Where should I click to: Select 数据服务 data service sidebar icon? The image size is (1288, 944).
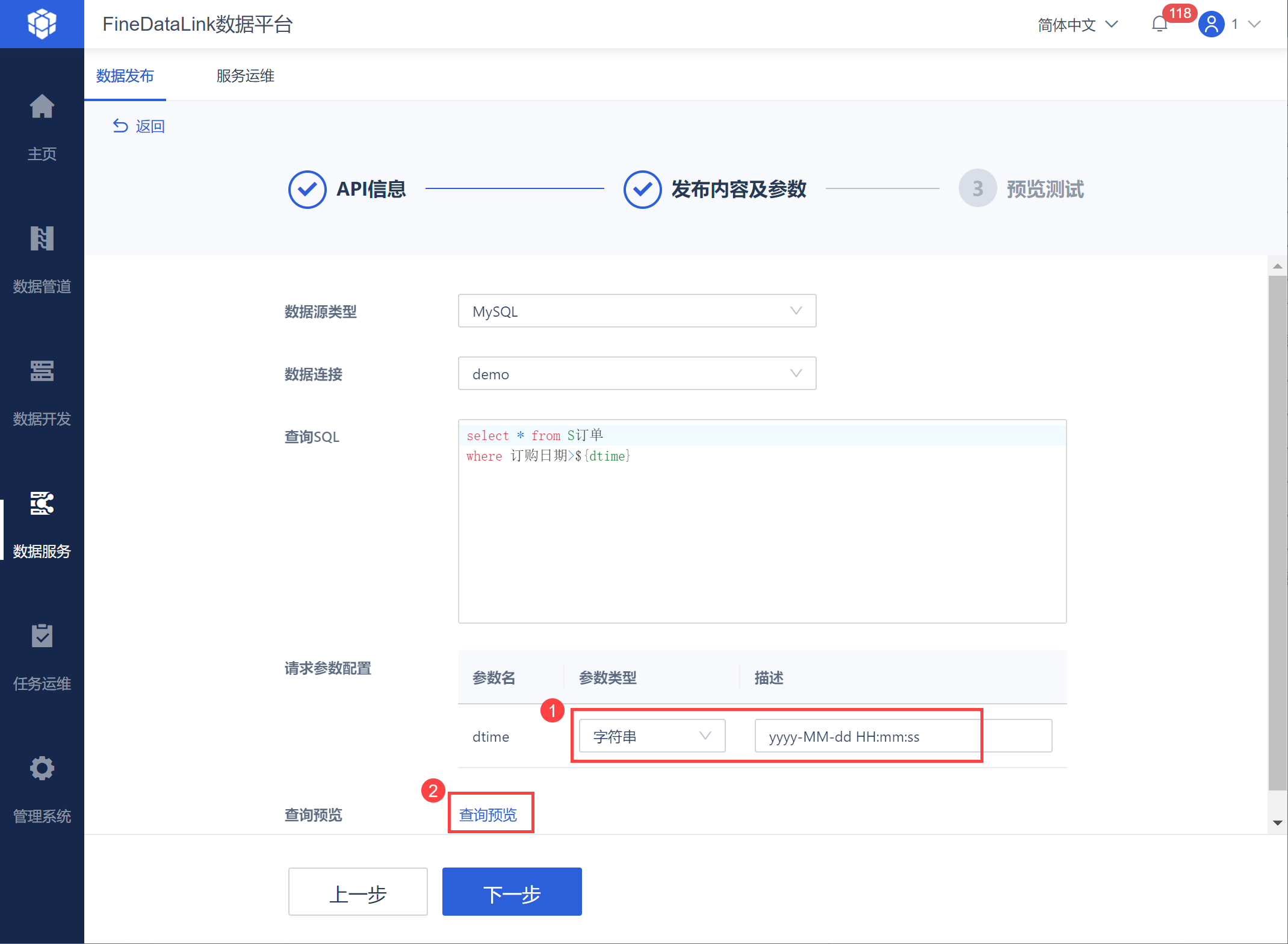point(42,504)
